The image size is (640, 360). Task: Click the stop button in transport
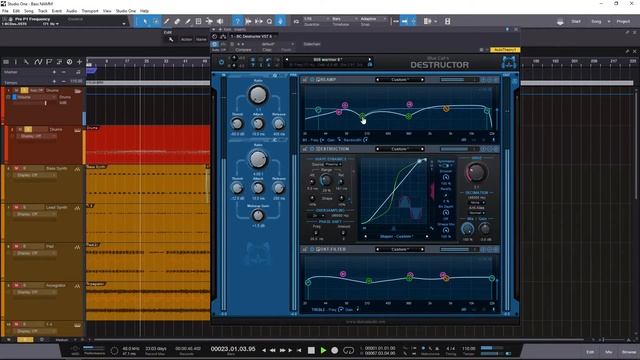[311, 350]
